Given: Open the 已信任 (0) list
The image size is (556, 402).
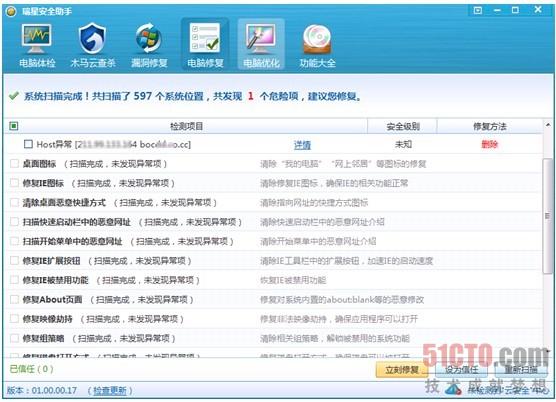Looking at the screenshot, I should point(31,369).
